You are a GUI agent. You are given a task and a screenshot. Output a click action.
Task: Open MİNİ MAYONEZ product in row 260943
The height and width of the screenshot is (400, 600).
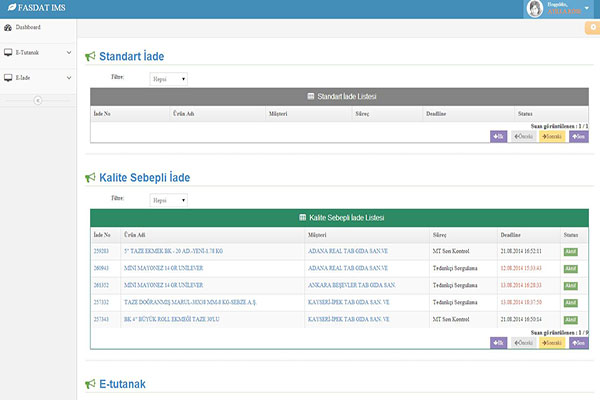point(163,268)
